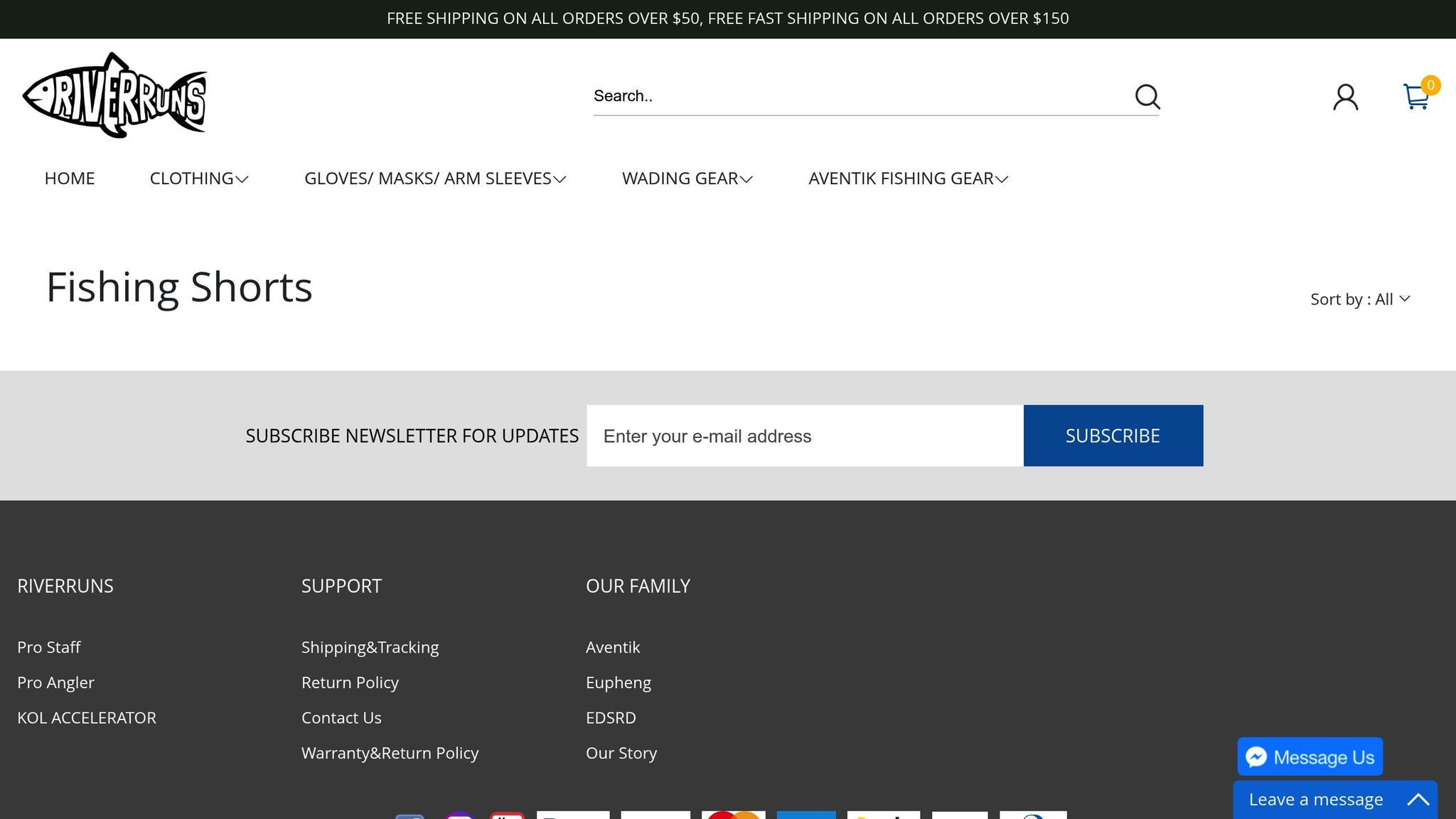The height and width of the screenshot is (819, 1456).
Task: Click the Instagram icon in footer
Action: click(459, 815)
